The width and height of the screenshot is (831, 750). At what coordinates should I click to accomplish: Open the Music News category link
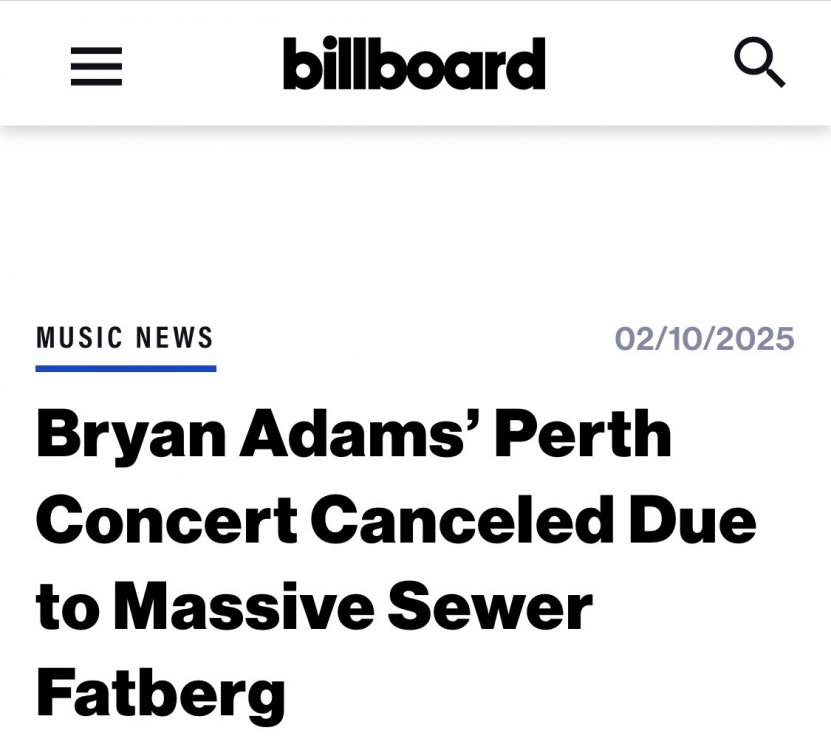tap(125, 338)
